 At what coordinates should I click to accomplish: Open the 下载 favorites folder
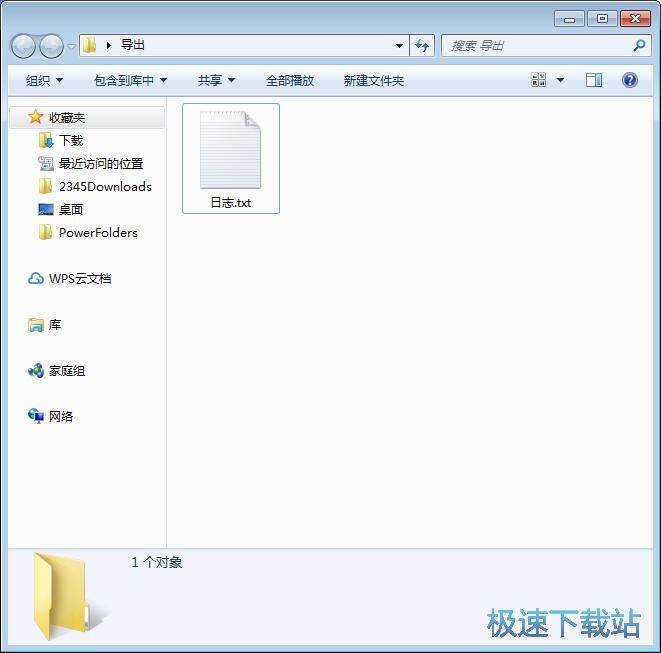(71, 140)
